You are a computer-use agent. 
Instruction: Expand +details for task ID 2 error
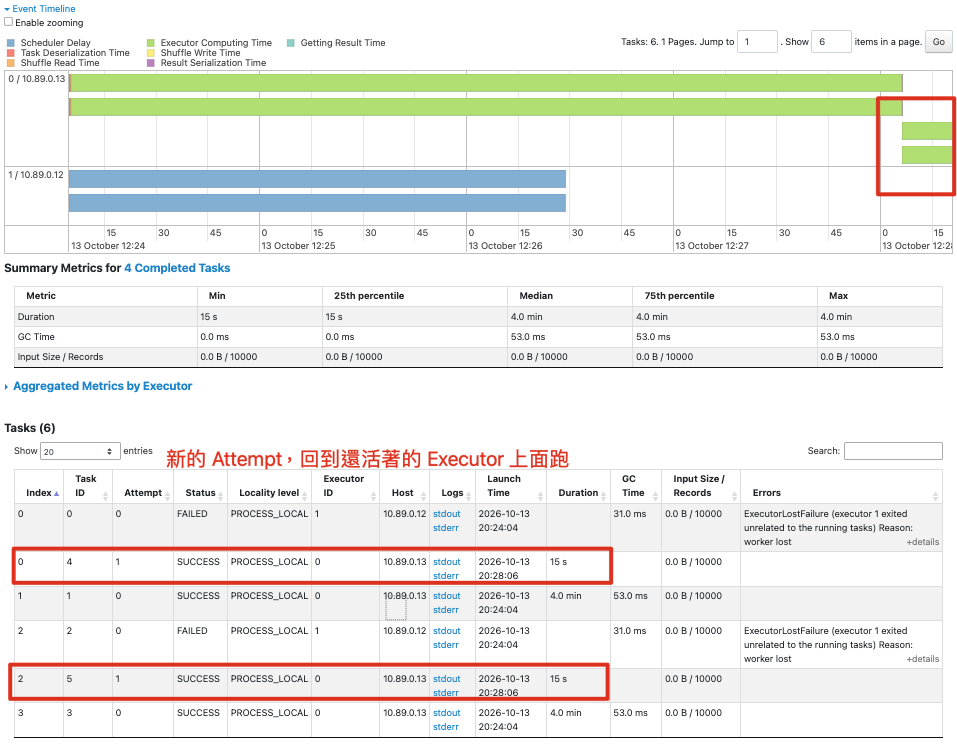click(x=922, y=659)
